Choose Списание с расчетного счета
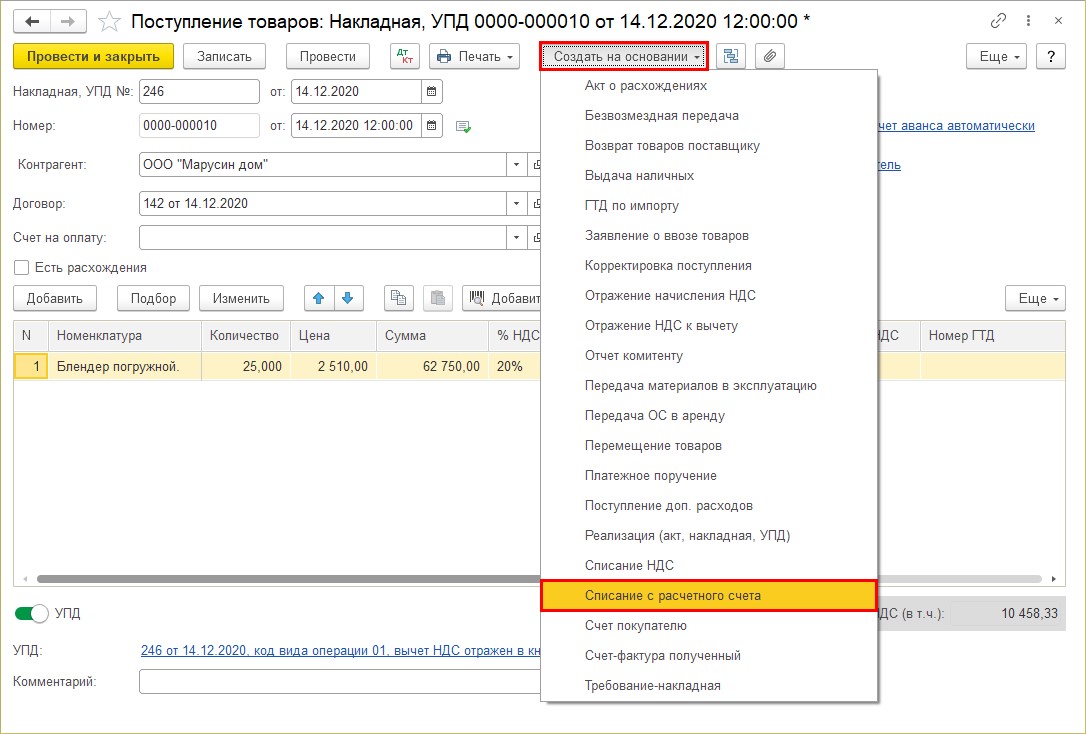The image size is (1086, 734). (709, 596)
